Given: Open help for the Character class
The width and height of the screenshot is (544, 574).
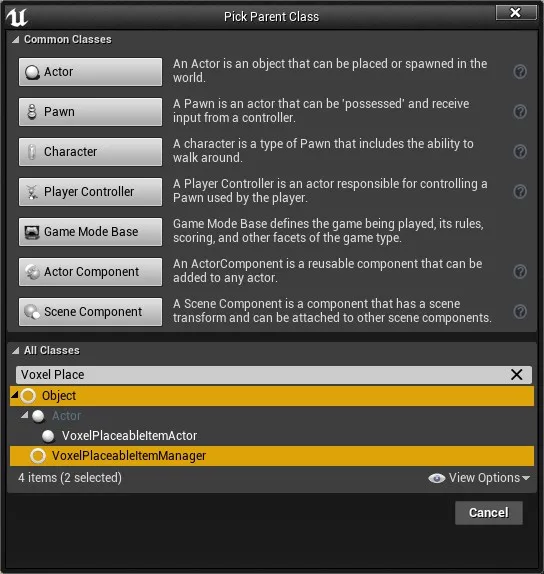Looking at the screenshot, I should [x=520, y=152].
